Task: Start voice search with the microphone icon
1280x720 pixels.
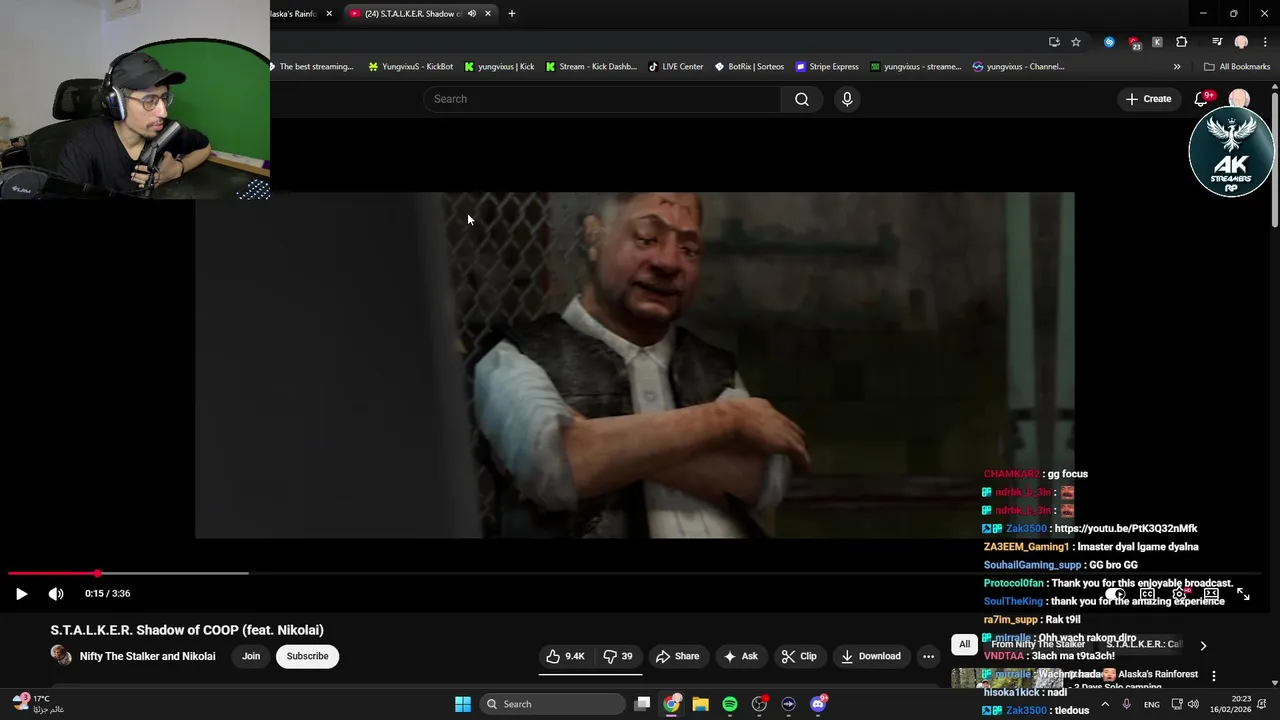Action: (x=847, y=99)
